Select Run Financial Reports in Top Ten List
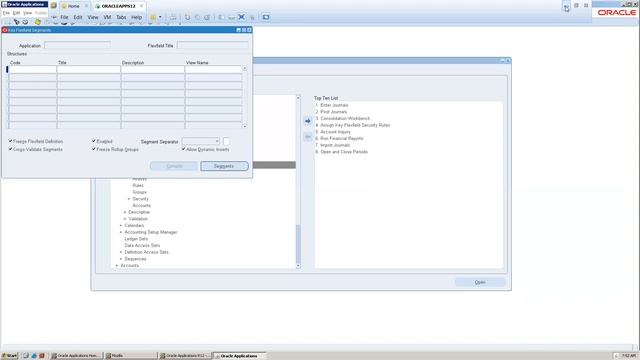The image size is (640, 360). [339, 138]
